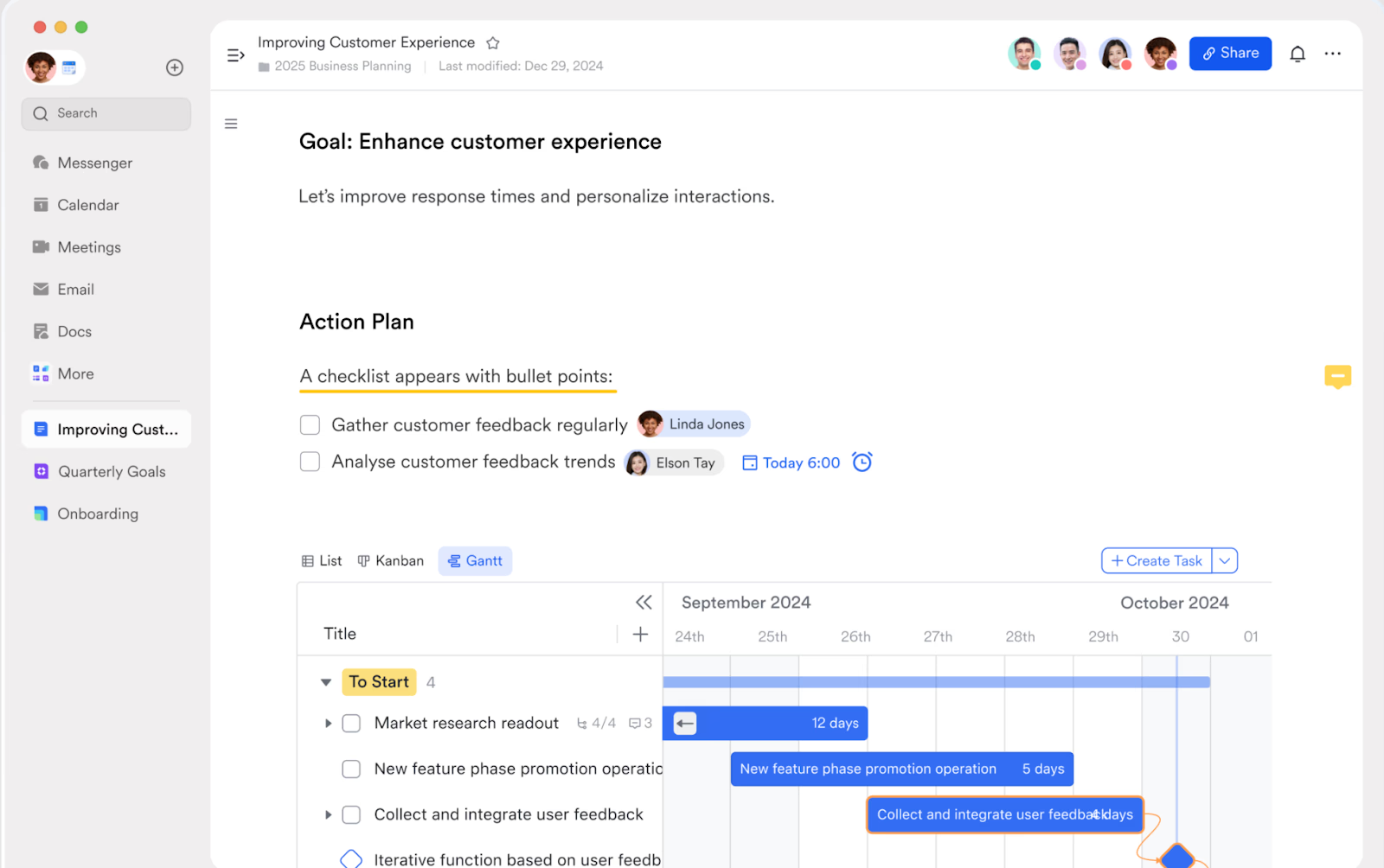
Task: Click the Create Task button
Action: tap(1157, 561)
